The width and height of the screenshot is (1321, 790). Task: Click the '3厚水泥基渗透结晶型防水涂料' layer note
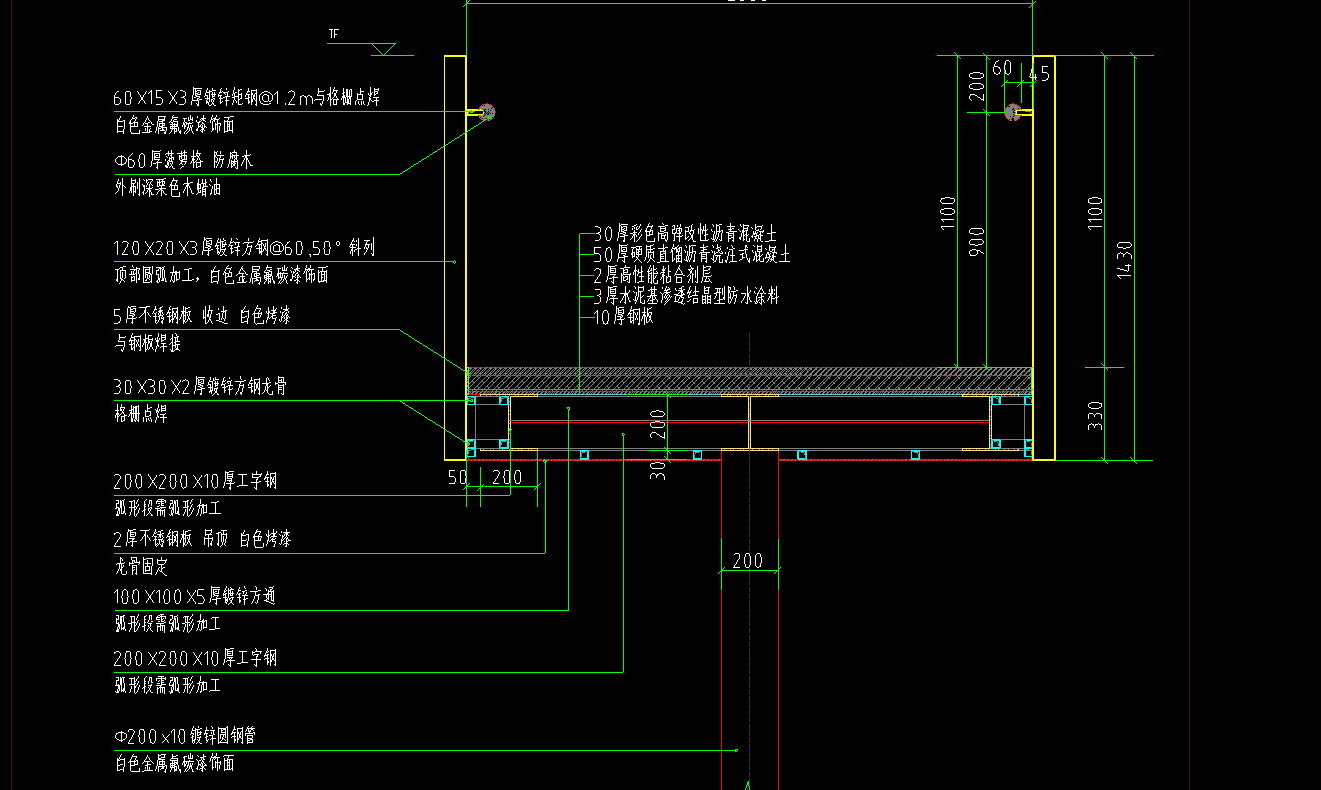(686, 296)
